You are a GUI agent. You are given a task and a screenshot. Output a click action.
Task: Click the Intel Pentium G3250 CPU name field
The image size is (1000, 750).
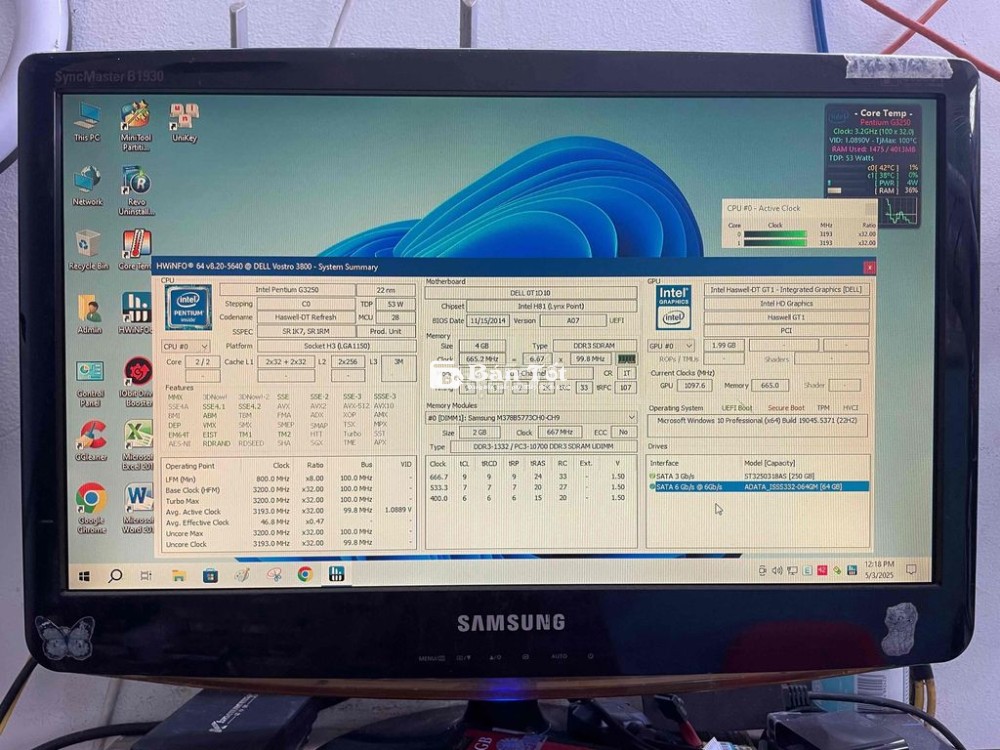point(287,290)
